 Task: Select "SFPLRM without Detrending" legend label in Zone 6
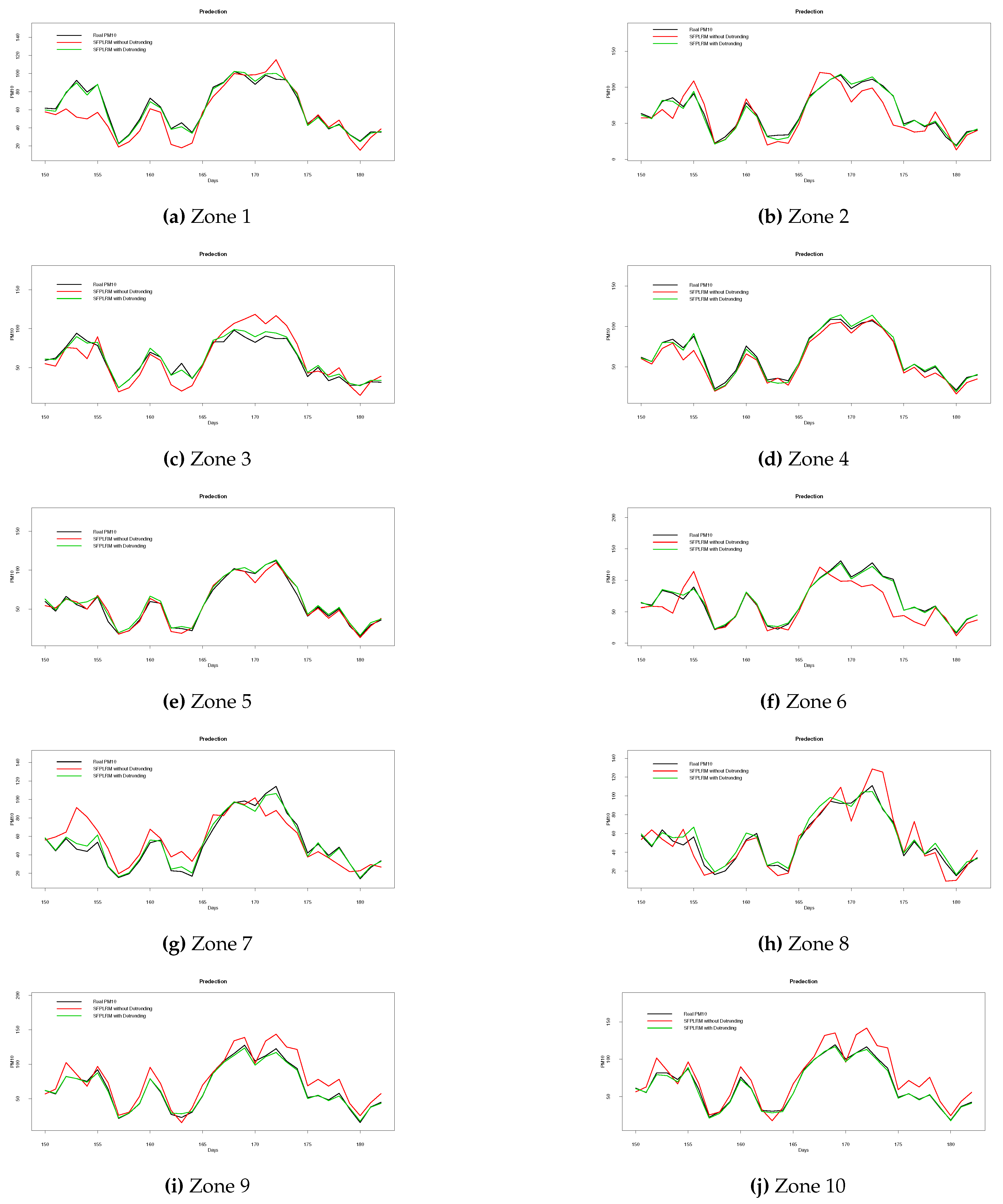[719, 542]
